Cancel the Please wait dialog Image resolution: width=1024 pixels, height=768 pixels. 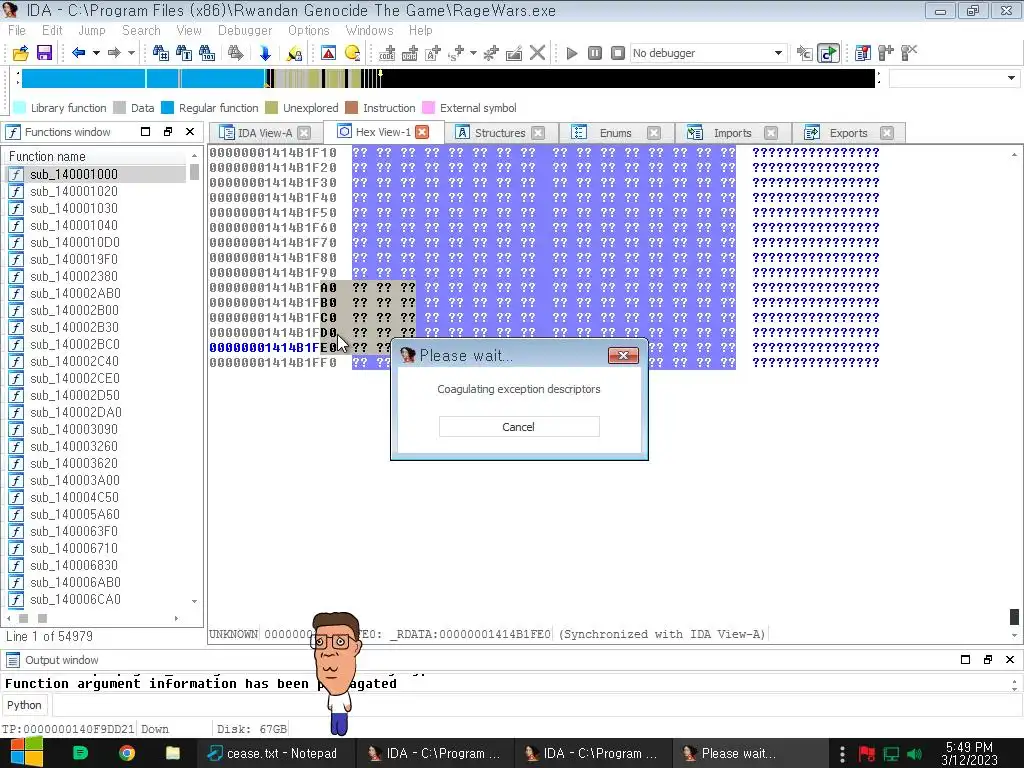pos(519,426)
